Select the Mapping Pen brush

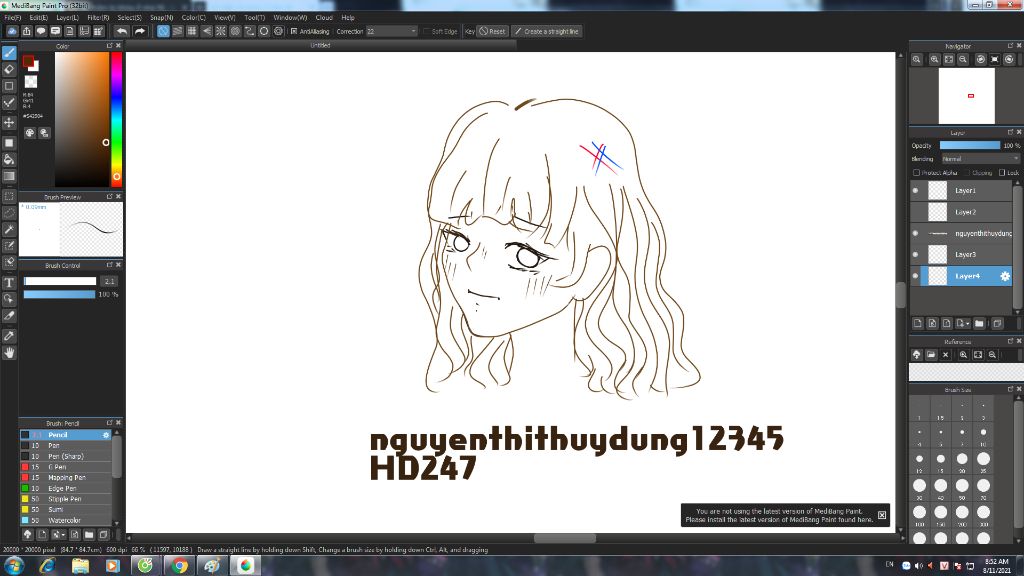pos(65,477)
